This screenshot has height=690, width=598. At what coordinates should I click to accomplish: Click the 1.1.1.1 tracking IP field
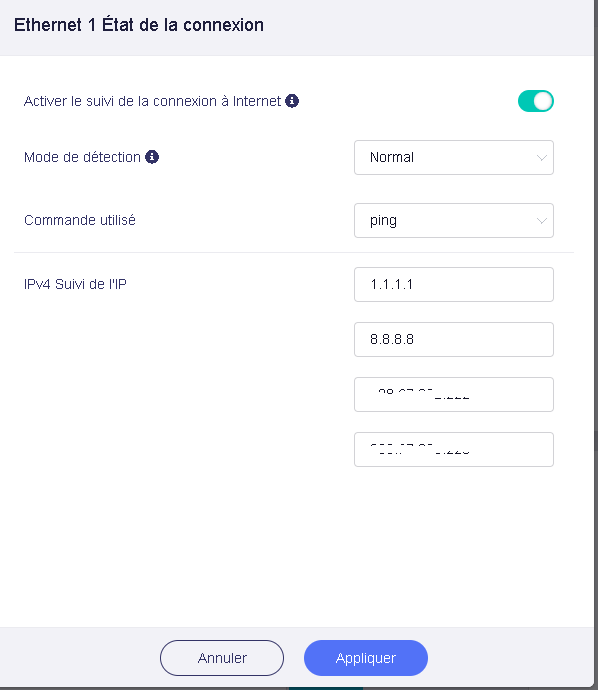(x=454, y=284)
